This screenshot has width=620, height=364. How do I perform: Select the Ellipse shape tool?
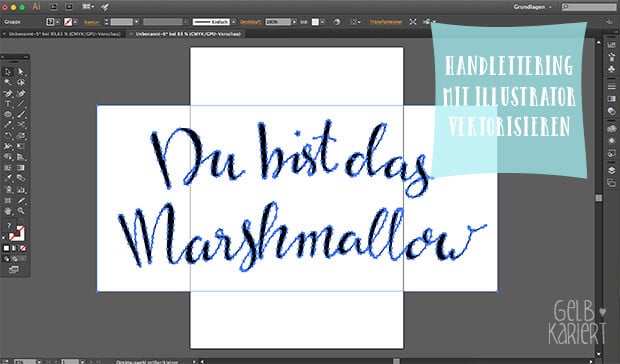coord(8,115)
